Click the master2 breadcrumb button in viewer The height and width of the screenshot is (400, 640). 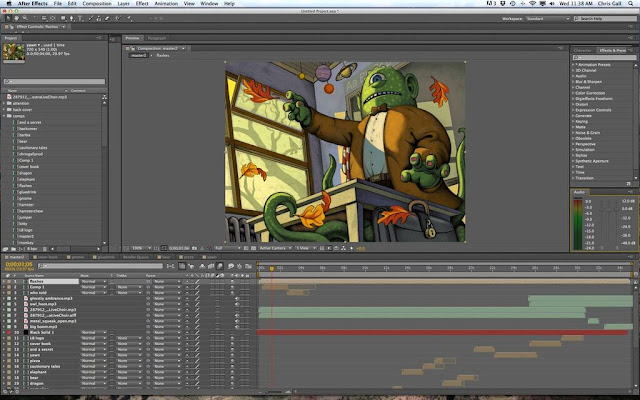coord(139,56)
